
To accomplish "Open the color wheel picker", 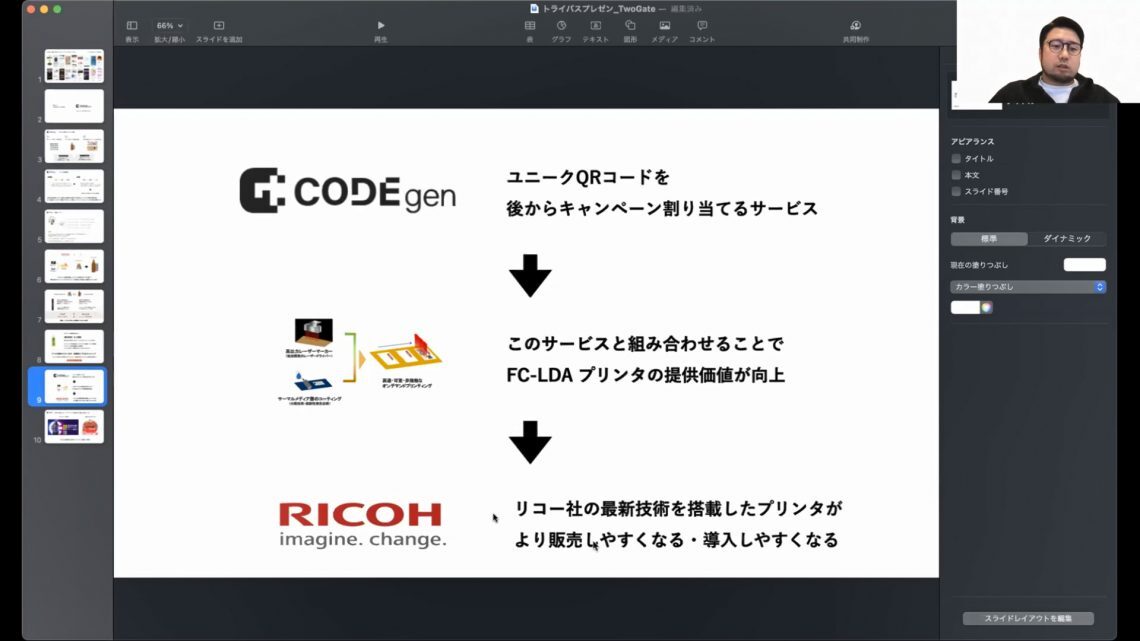I will coord(986,308).
